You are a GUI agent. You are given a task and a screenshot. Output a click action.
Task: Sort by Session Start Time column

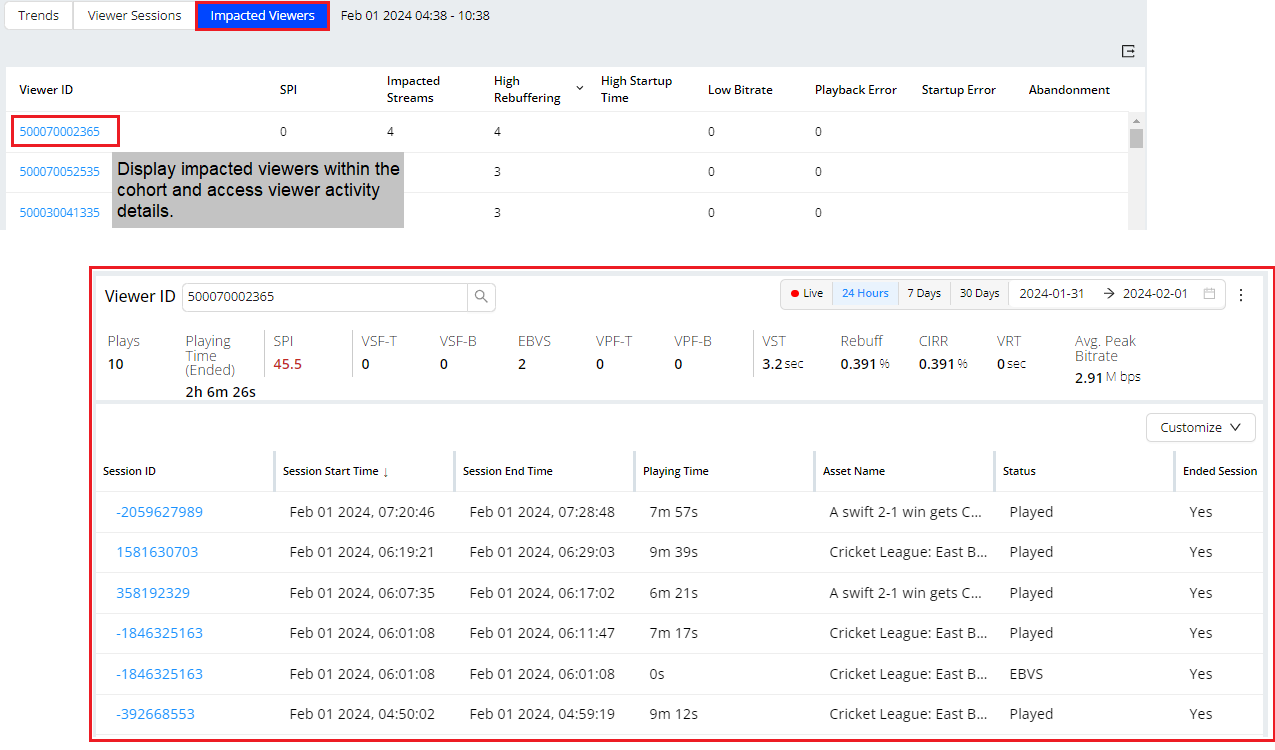[x=336, y=471]
